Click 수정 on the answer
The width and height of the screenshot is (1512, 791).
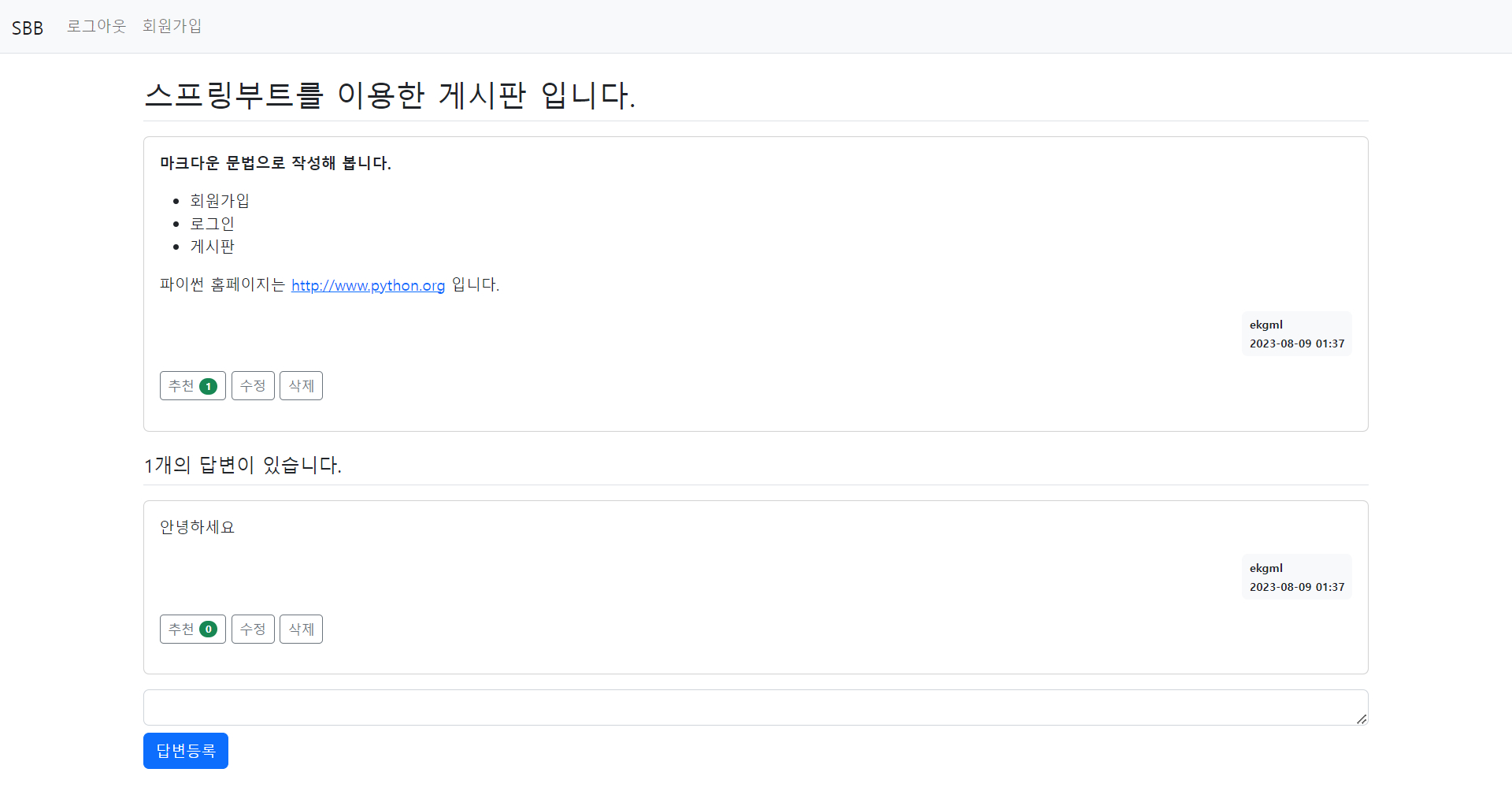point(253,629)
